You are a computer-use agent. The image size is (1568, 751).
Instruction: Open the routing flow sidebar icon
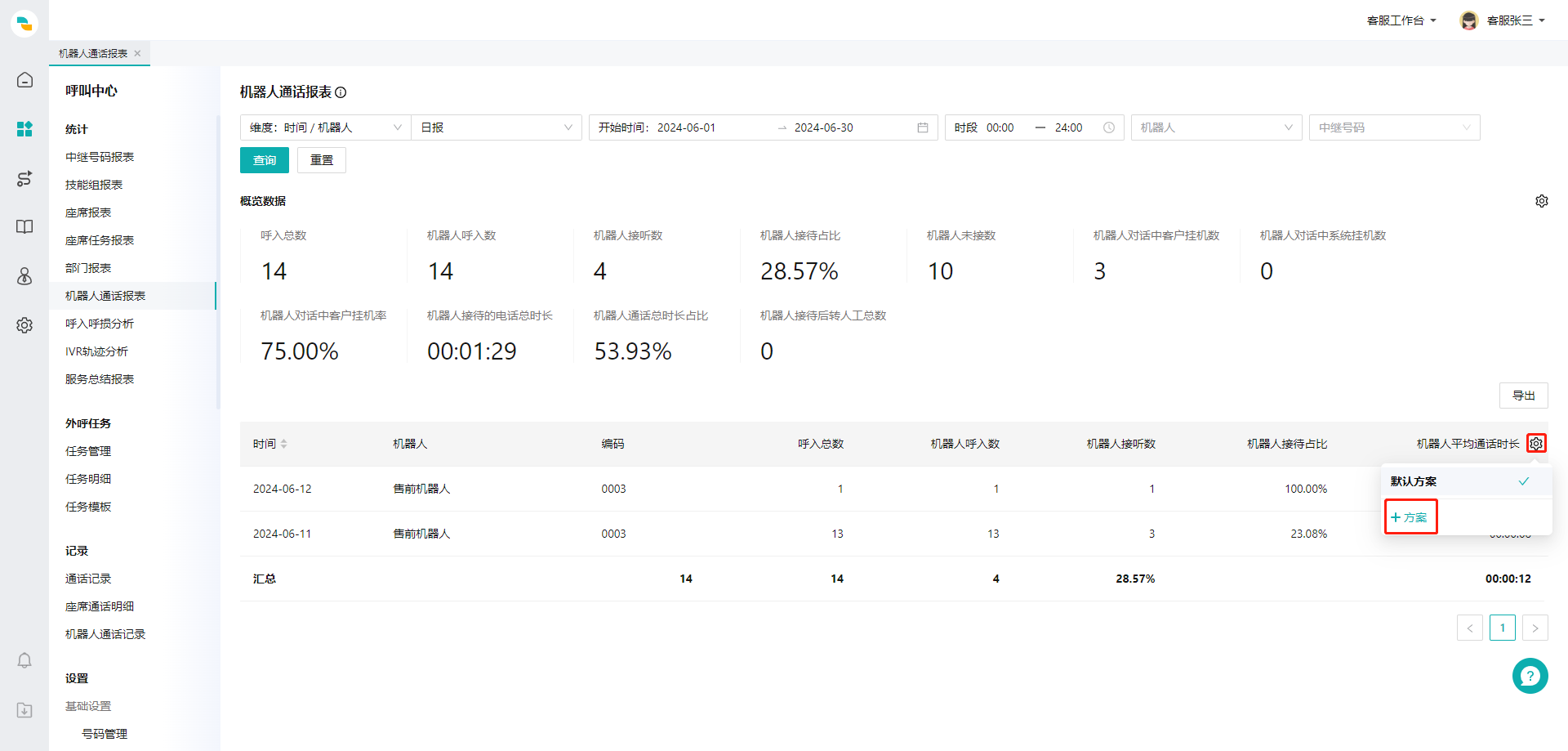(x=24, y=178)
